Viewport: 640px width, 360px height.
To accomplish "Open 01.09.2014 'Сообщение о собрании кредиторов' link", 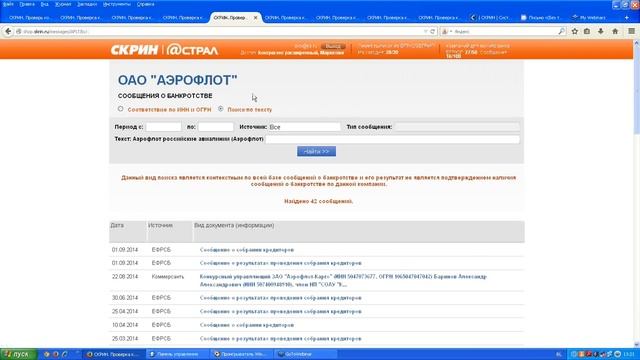I will [247, 250].
